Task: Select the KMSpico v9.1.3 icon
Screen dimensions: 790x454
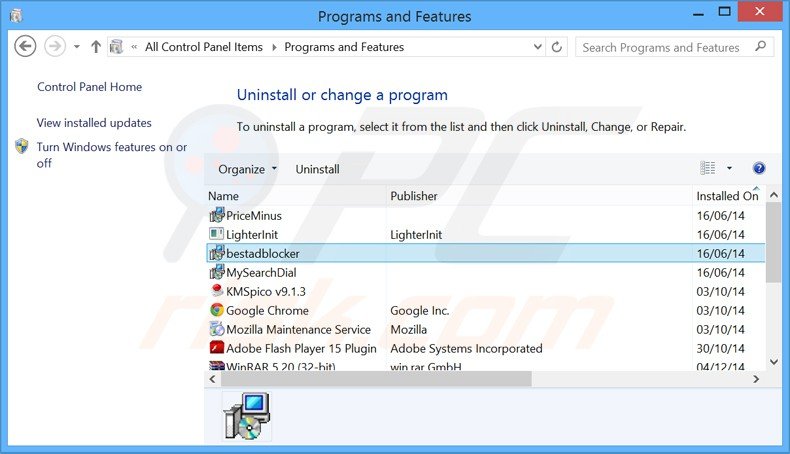Action: [217, 291]
